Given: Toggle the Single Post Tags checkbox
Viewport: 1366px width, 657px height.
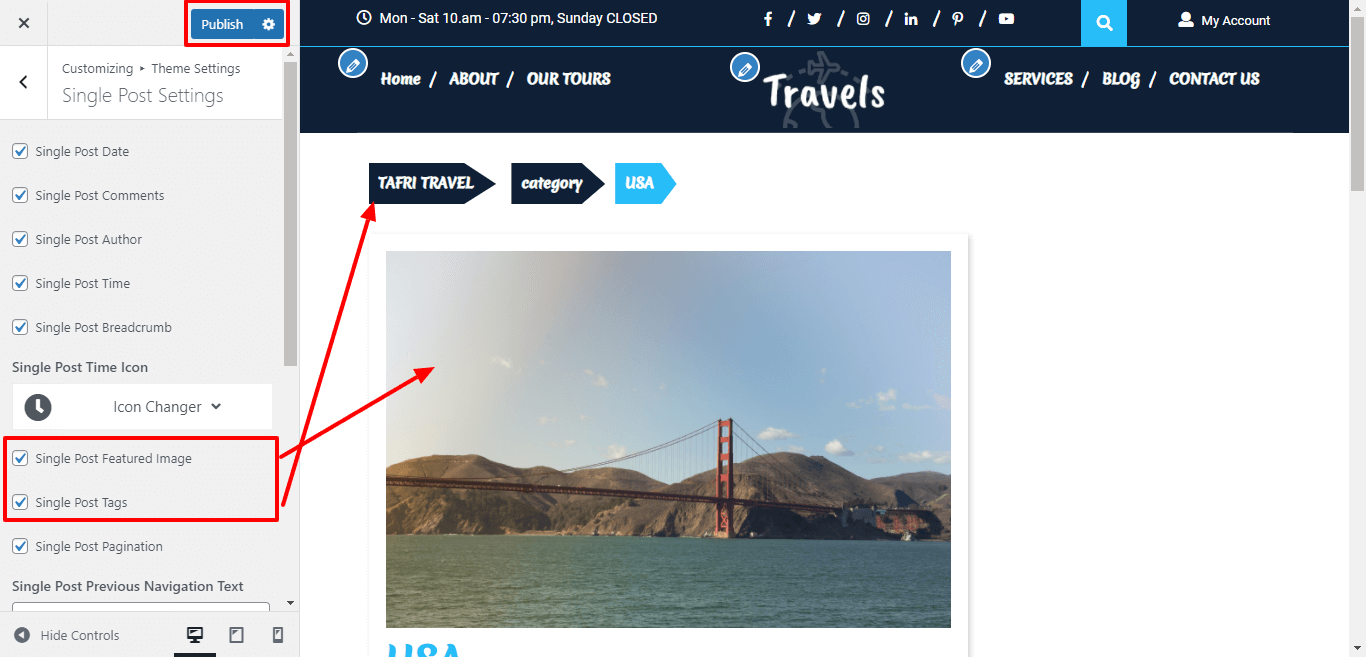Looking at the screenshot, I should [x=20, y=502].
